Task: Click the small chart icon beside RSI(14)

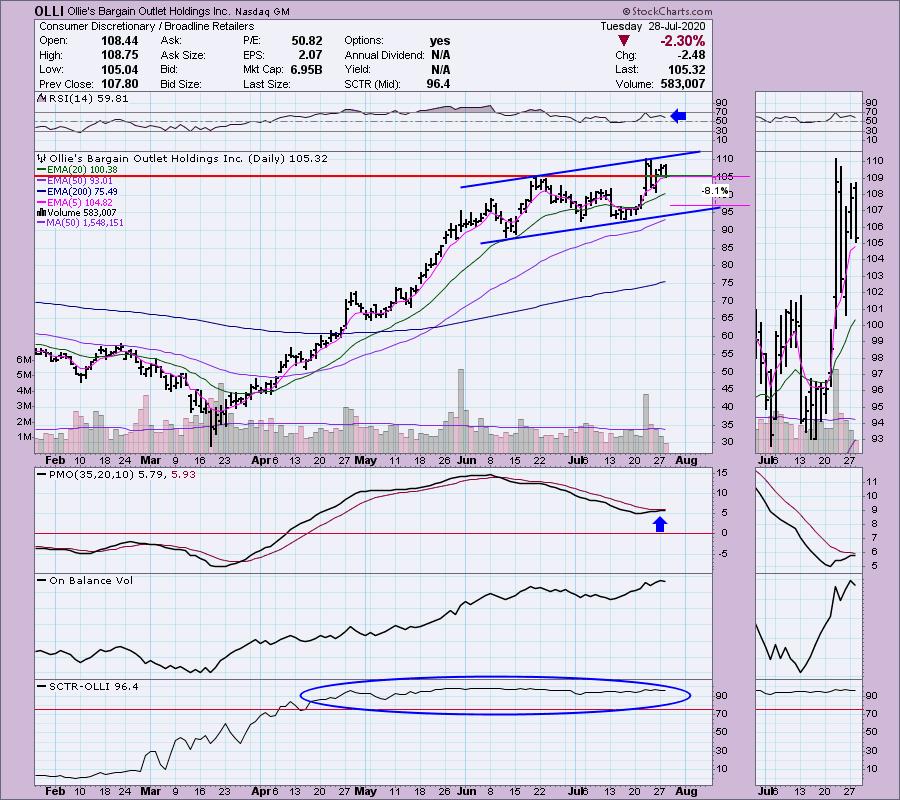Action: coord(41,98)
